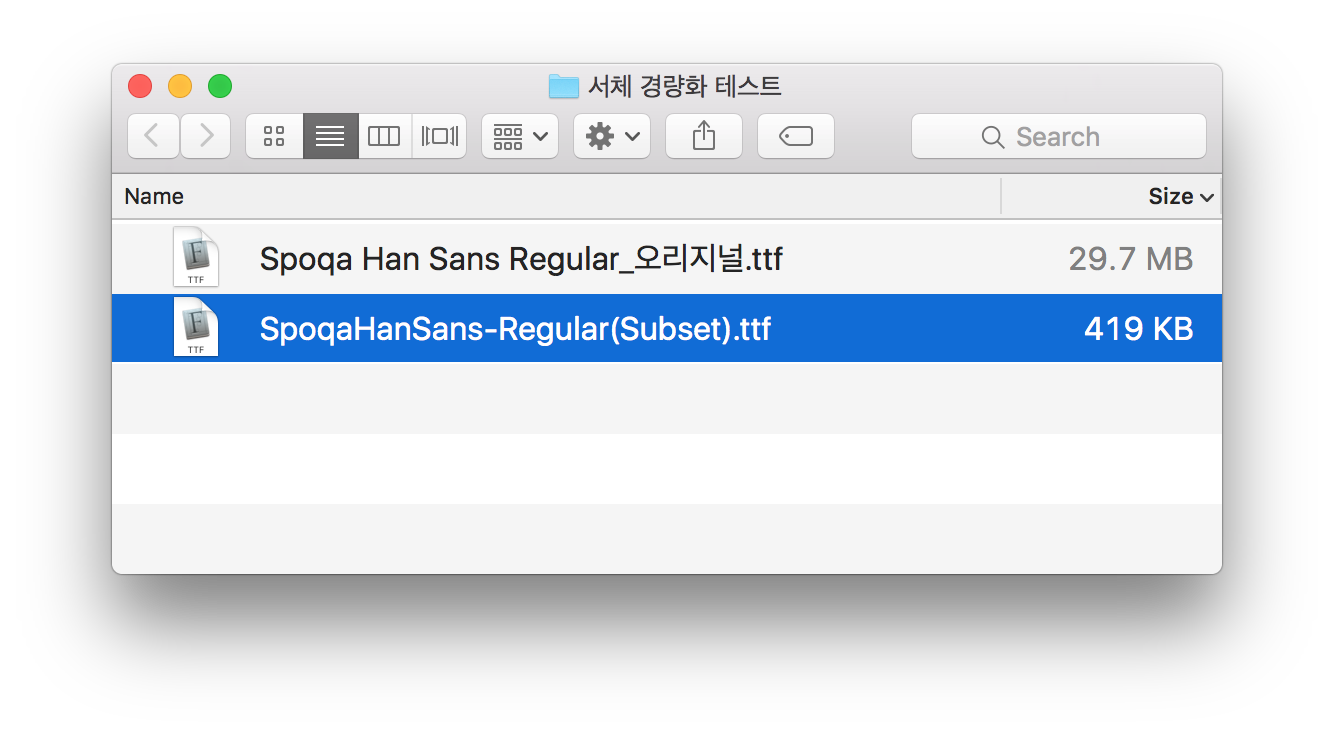
Task: Toggle sort order on Size column header
Action: pyautogui.click(x=1112, y=196)
